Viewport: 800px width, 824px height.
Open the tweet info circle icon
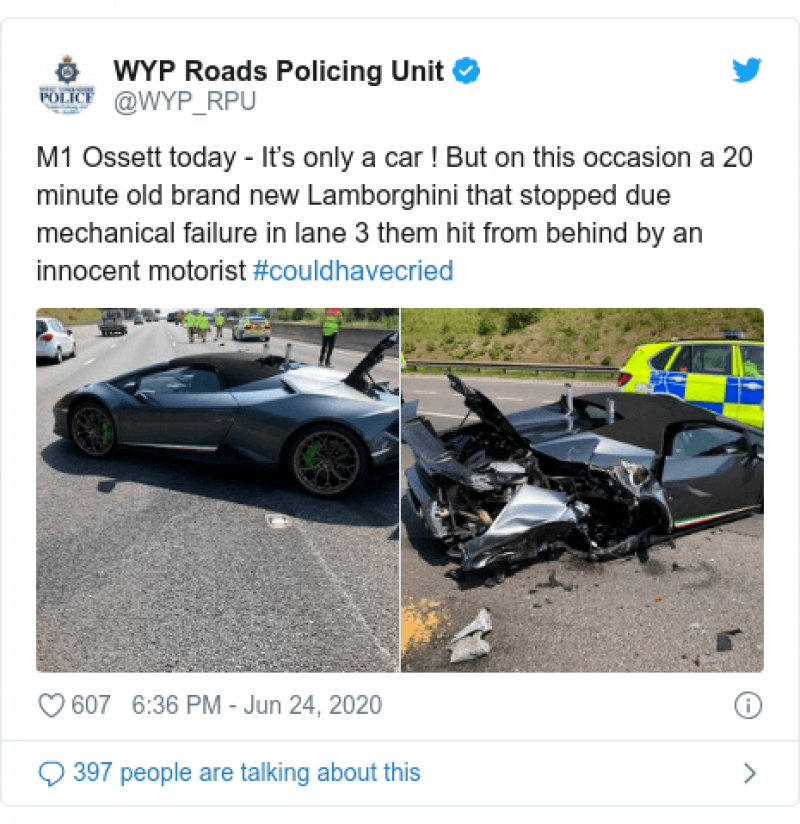[x=747, y=705]
